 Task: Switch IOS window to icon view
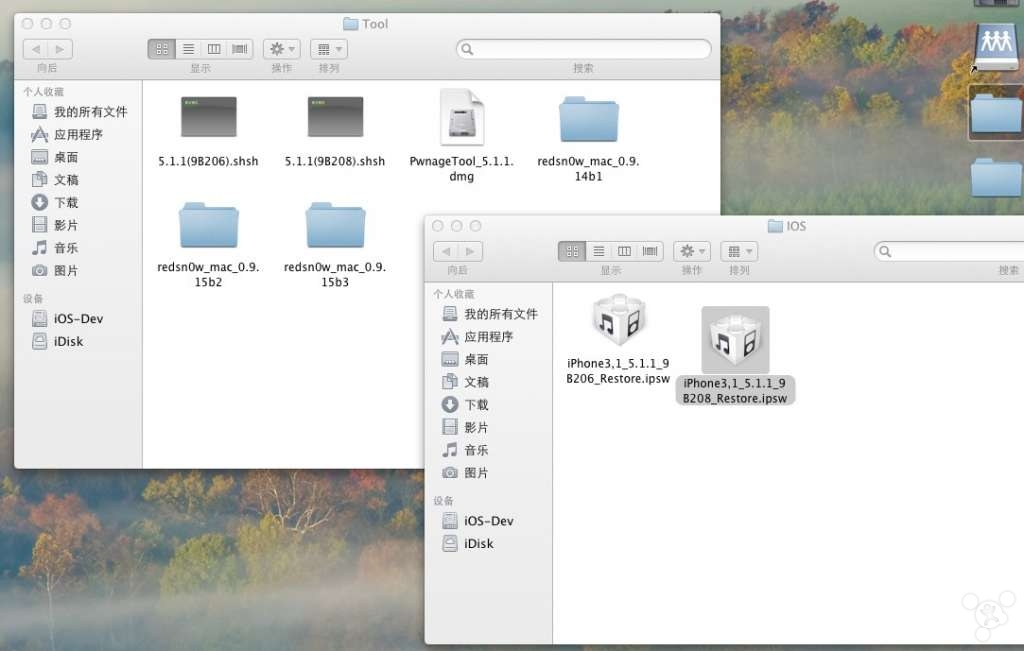572,251
